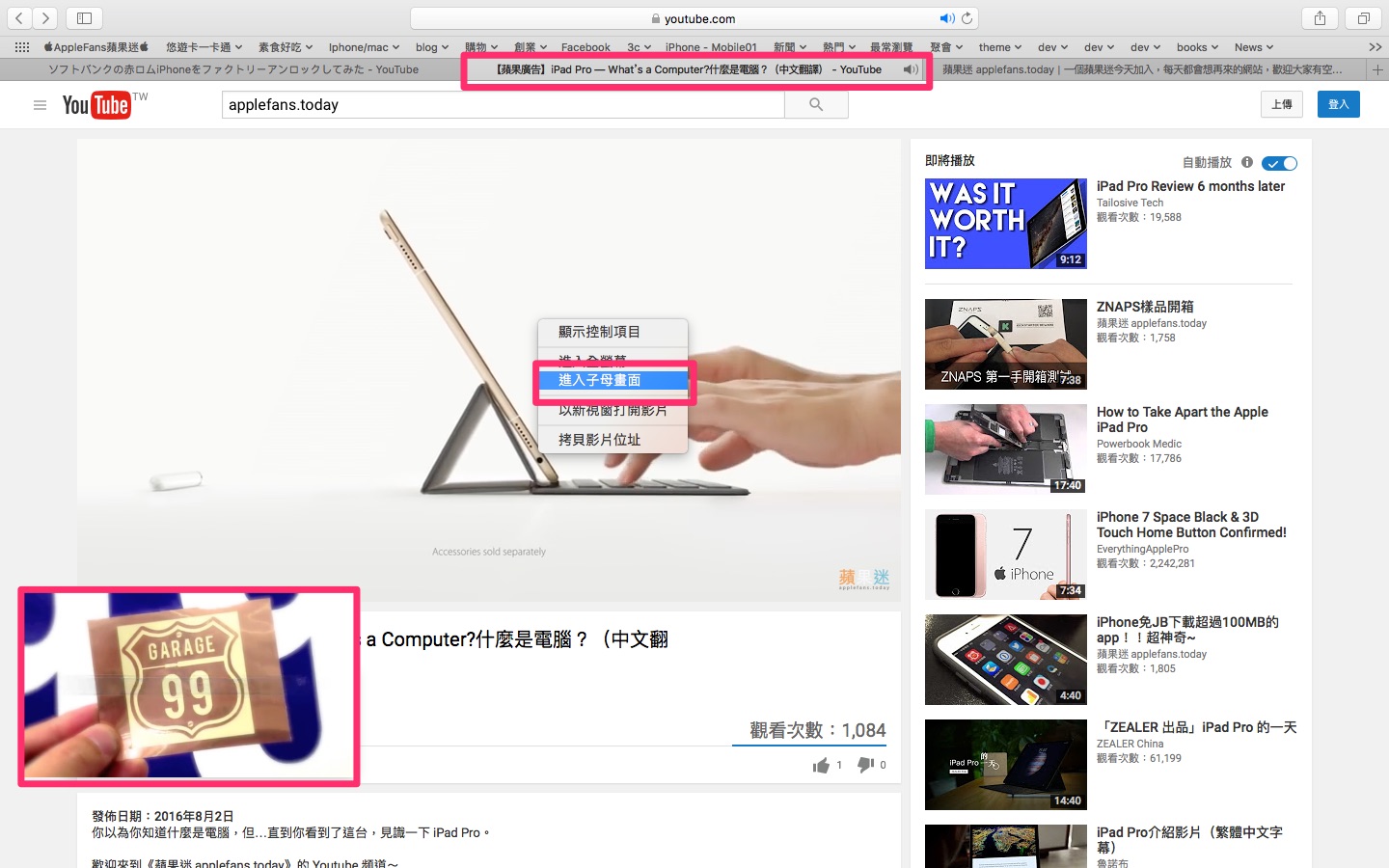
Task: Toggle the 自動播放 autoplay switch
Action: click(1279, 163)
